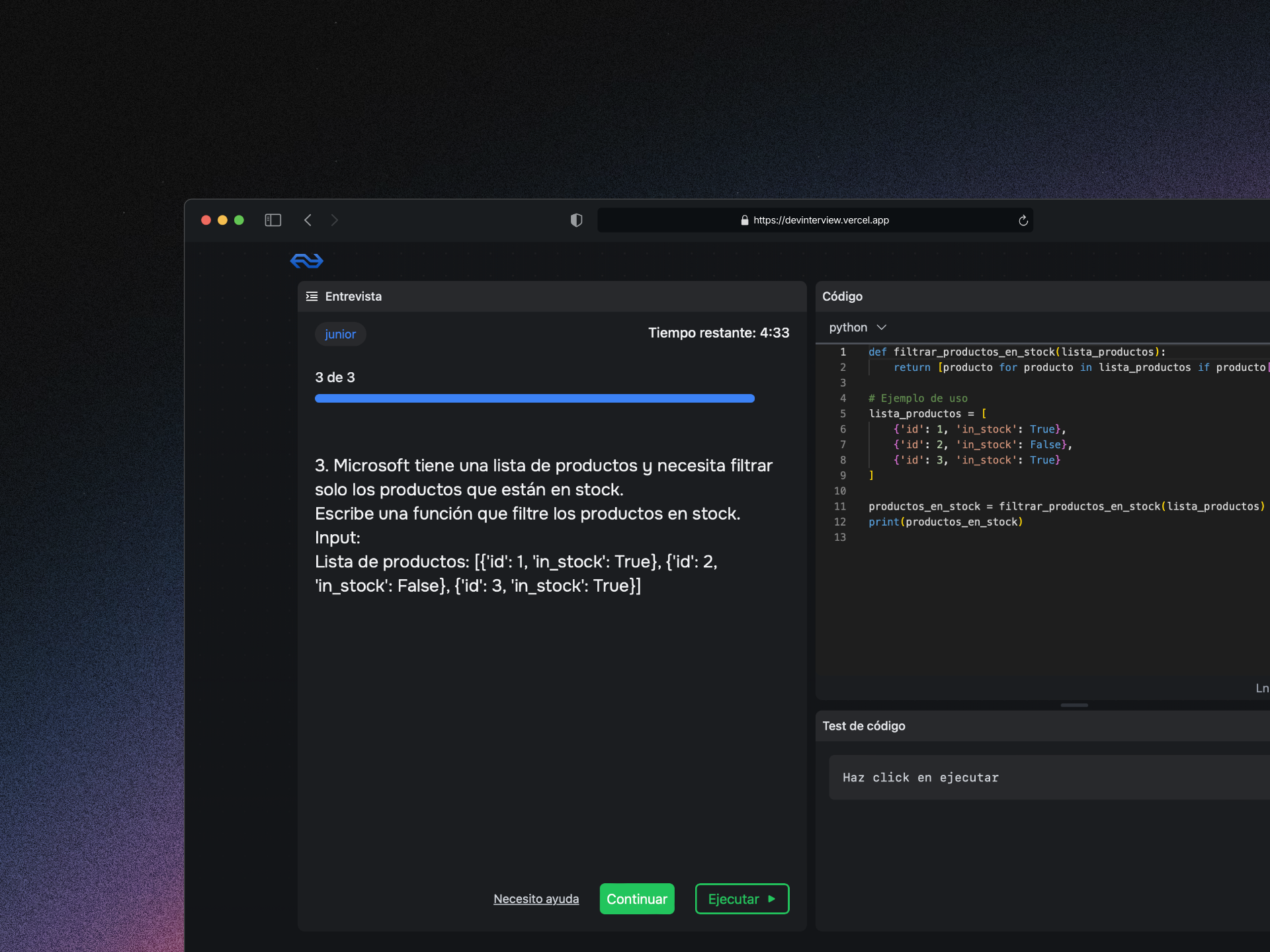Click the closing bracket on line 9
The width and height of the screenshot is (1270, 952).
tap(871, 475)
